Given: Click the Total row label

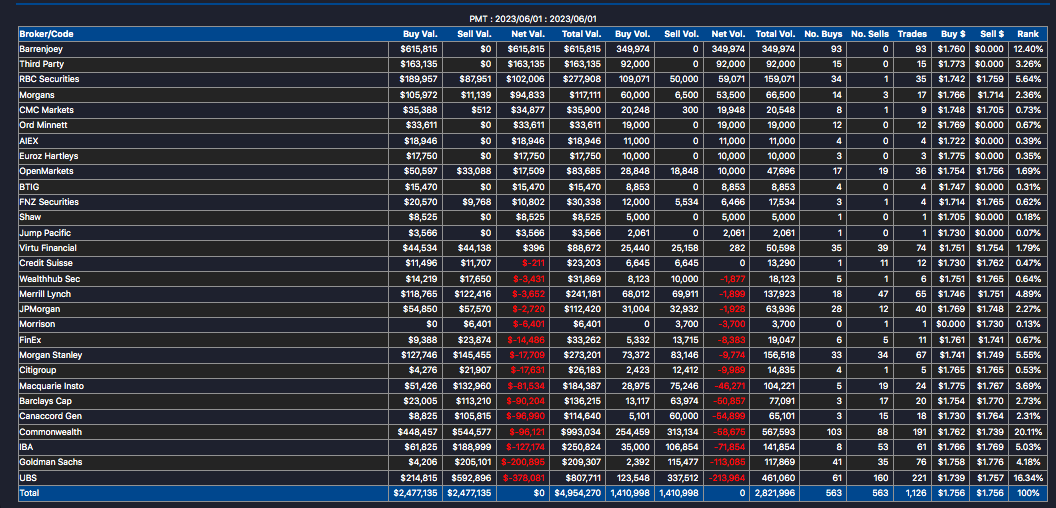Looking at the screenshot, I should [x=30, y=493].
